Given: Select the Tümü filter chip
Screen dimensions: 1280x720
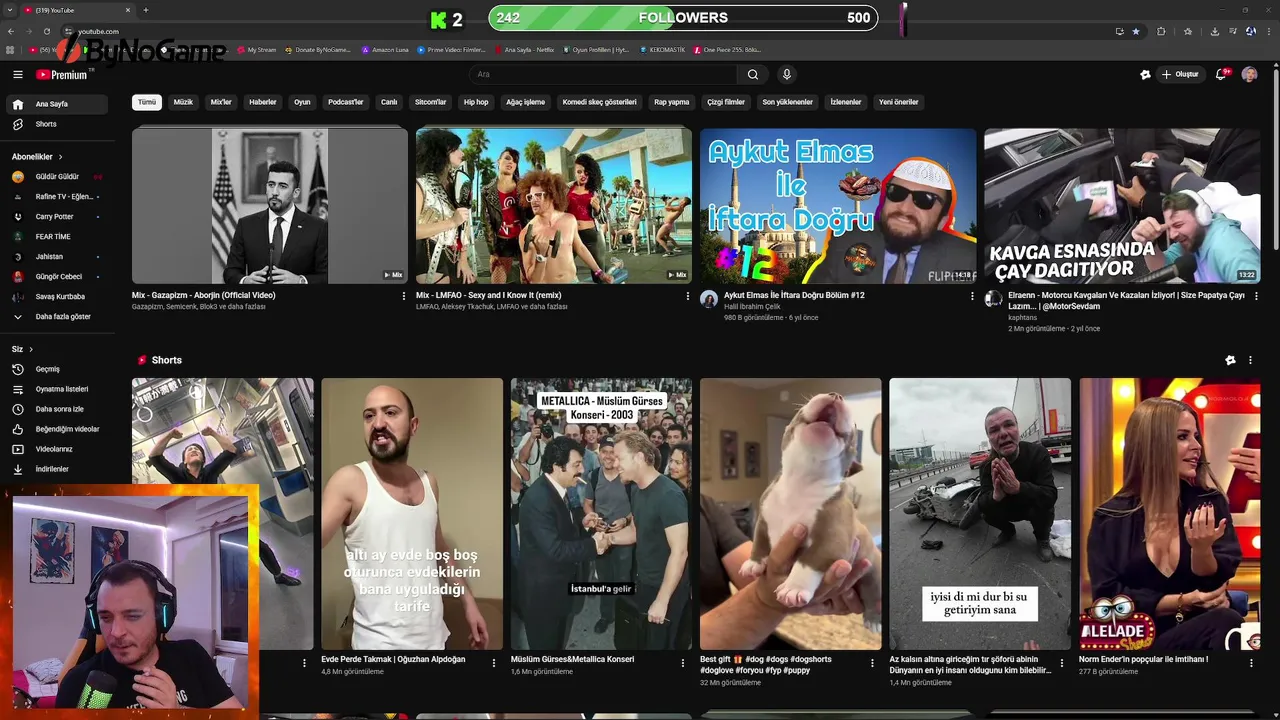Looking at the screenshot, I should click(147, 102).
